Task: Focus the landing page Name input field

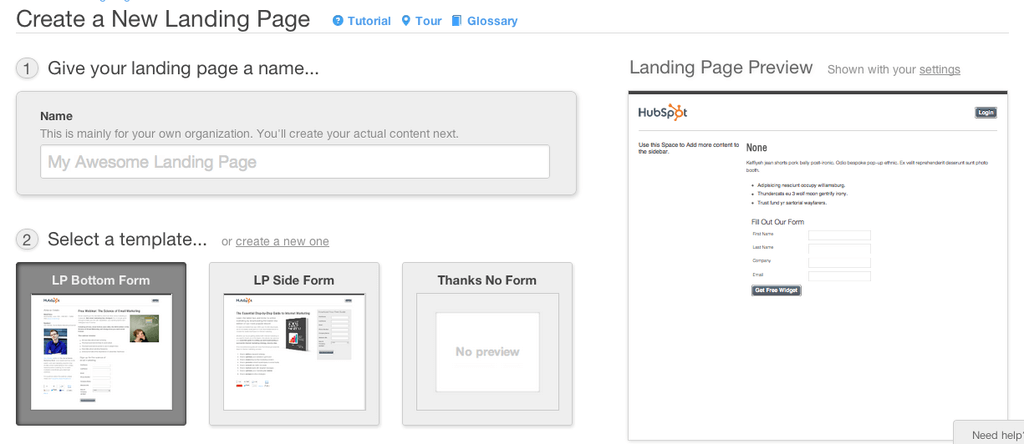Action: click(295, 162)
